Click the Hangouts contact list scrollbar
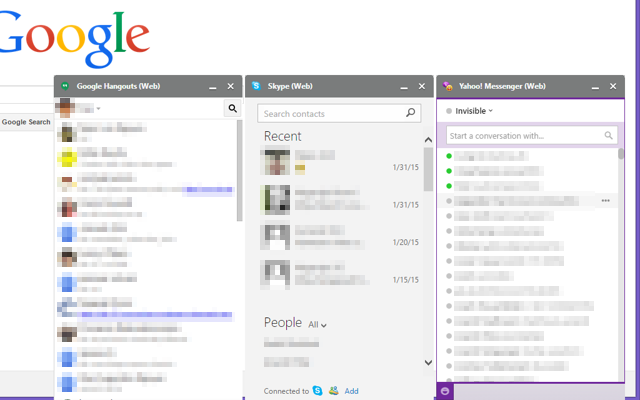640x400 pixels. tap(240, 171)
